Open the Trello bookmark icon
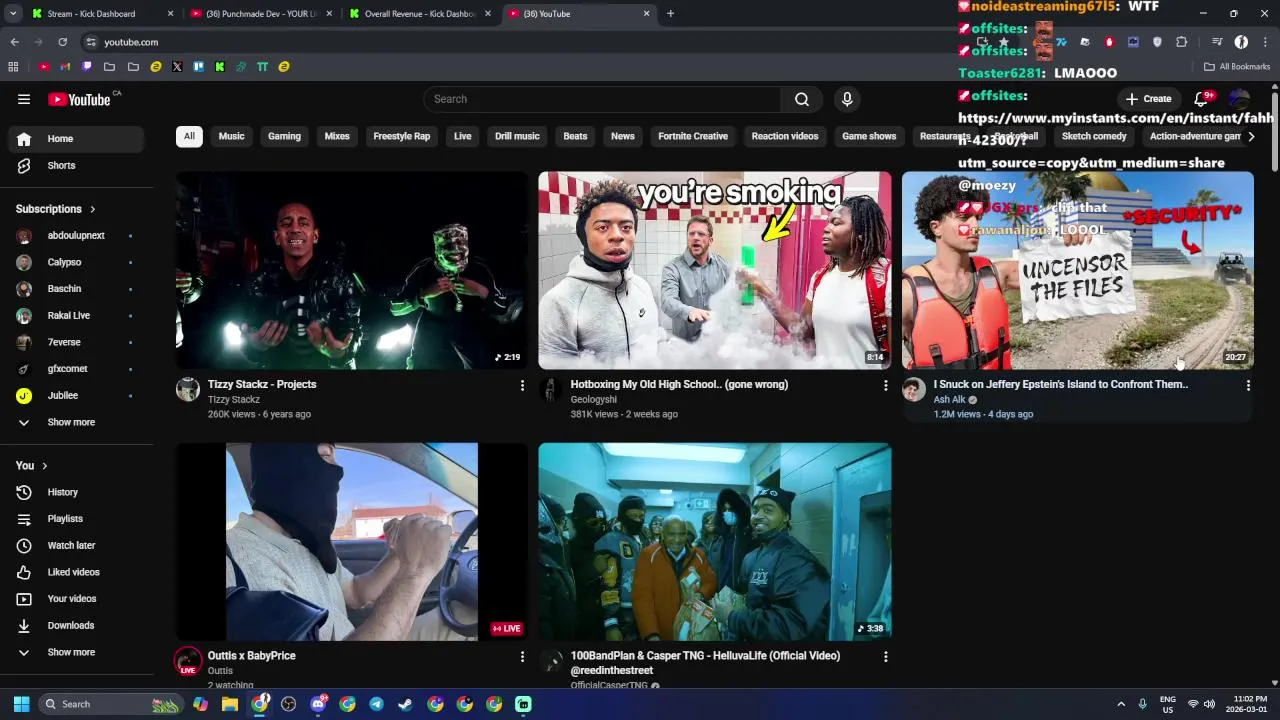Image resolution: width=1280 pixels, height=720 pixels. [x=198, y=67]
